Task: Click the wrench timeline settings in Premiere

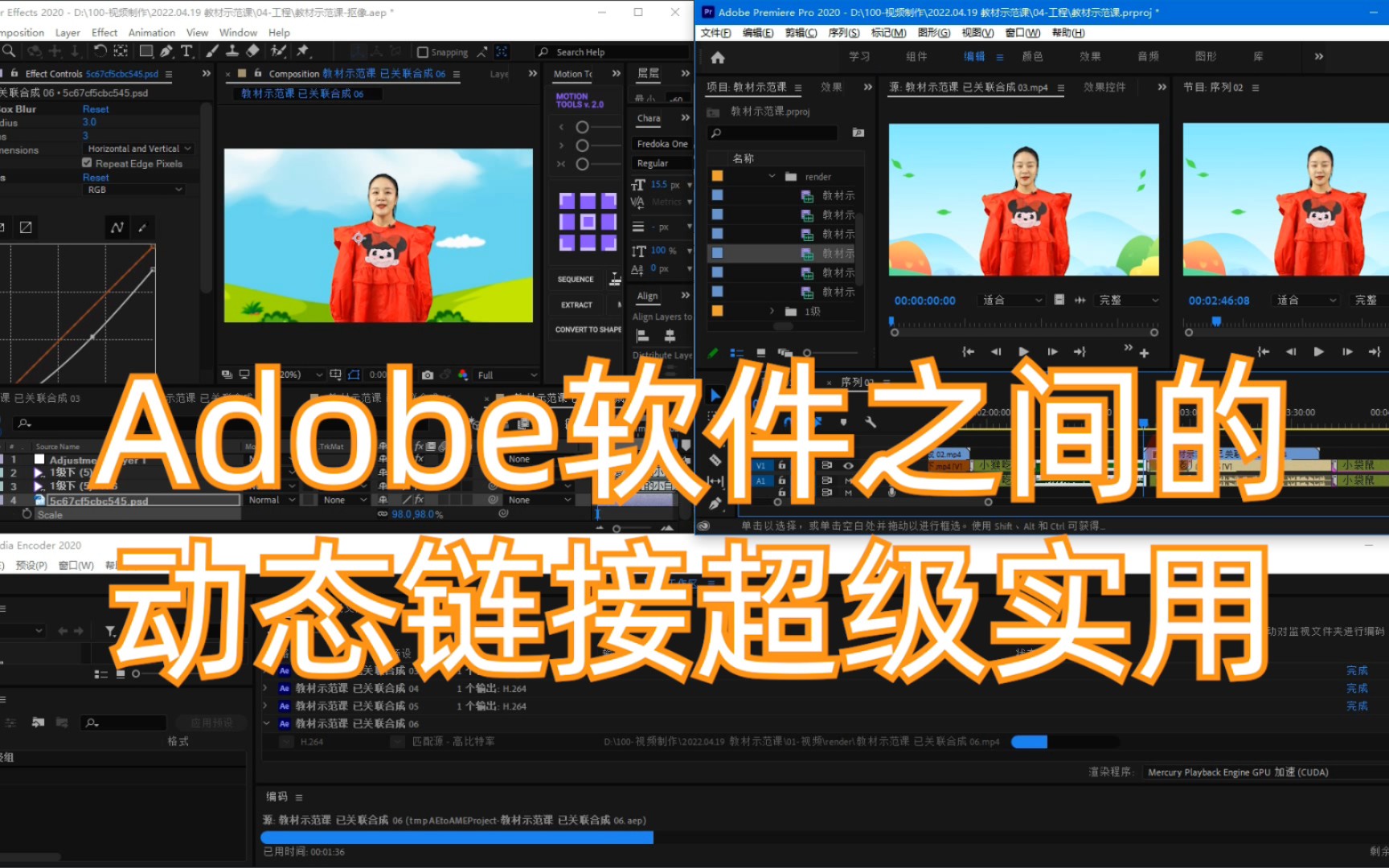Action: (x=871, y=421)
